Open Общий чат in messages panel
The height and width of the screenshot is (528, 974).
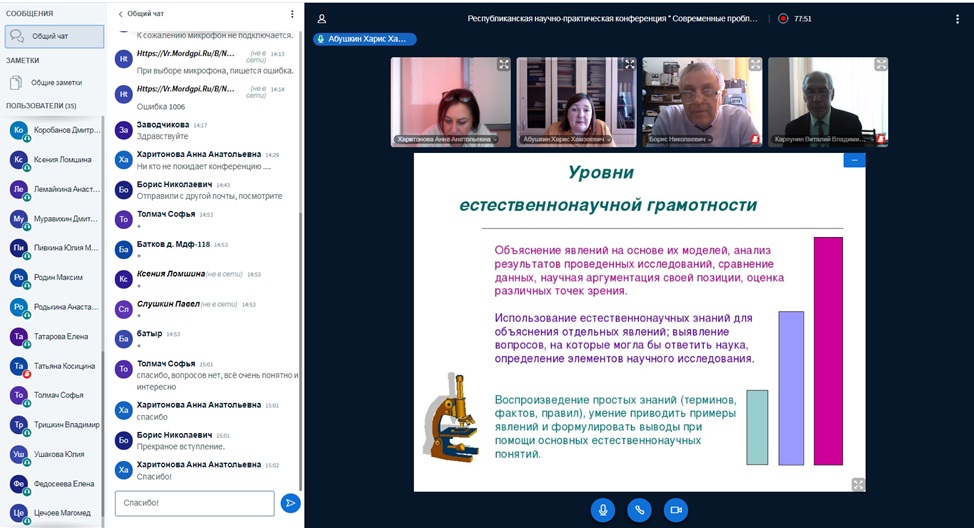pyautogui.click(x=53, y=36)
